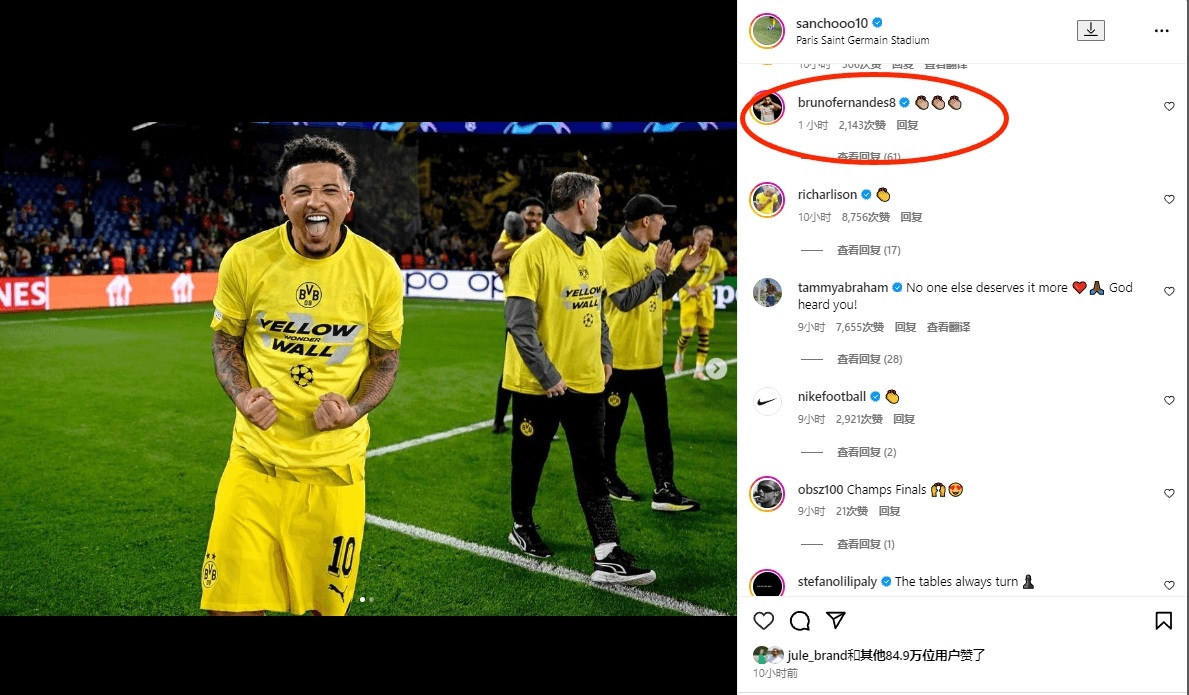Open nikefootball profile avatar
The width and height of the screenshot is (1189, 695).
coord(767,402)
